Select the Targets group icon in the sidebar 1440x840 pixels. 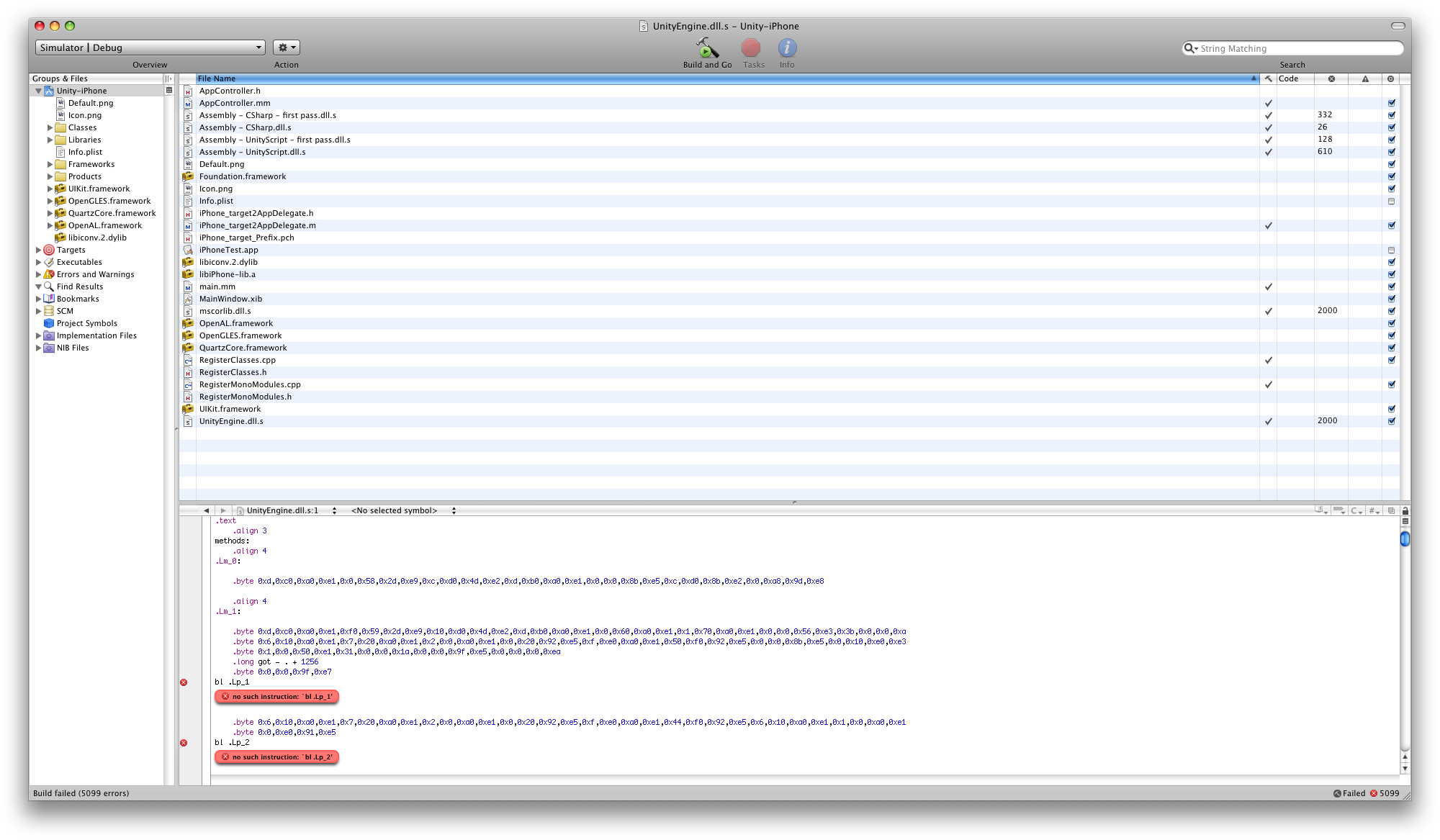pos(49,250)
